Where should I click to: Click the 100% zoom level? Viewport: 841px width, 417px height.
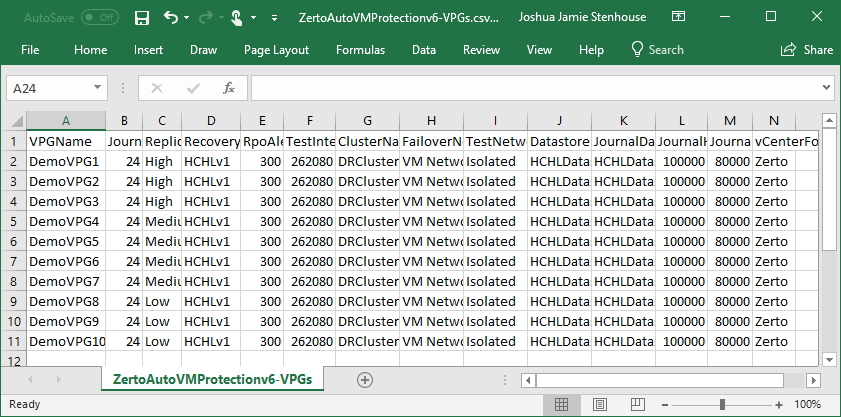coord(807,404)
